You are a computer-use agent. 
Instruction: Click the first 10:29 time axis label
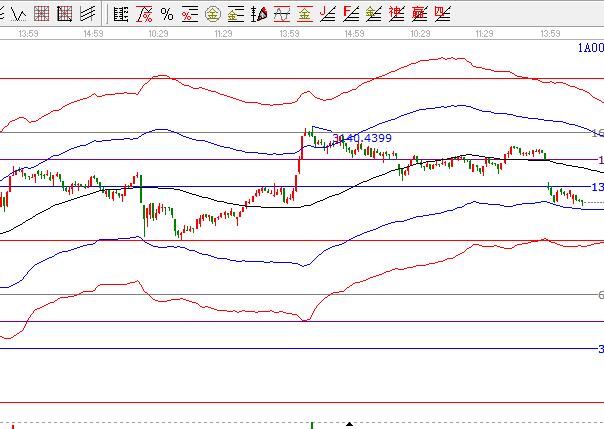point(157,34)
